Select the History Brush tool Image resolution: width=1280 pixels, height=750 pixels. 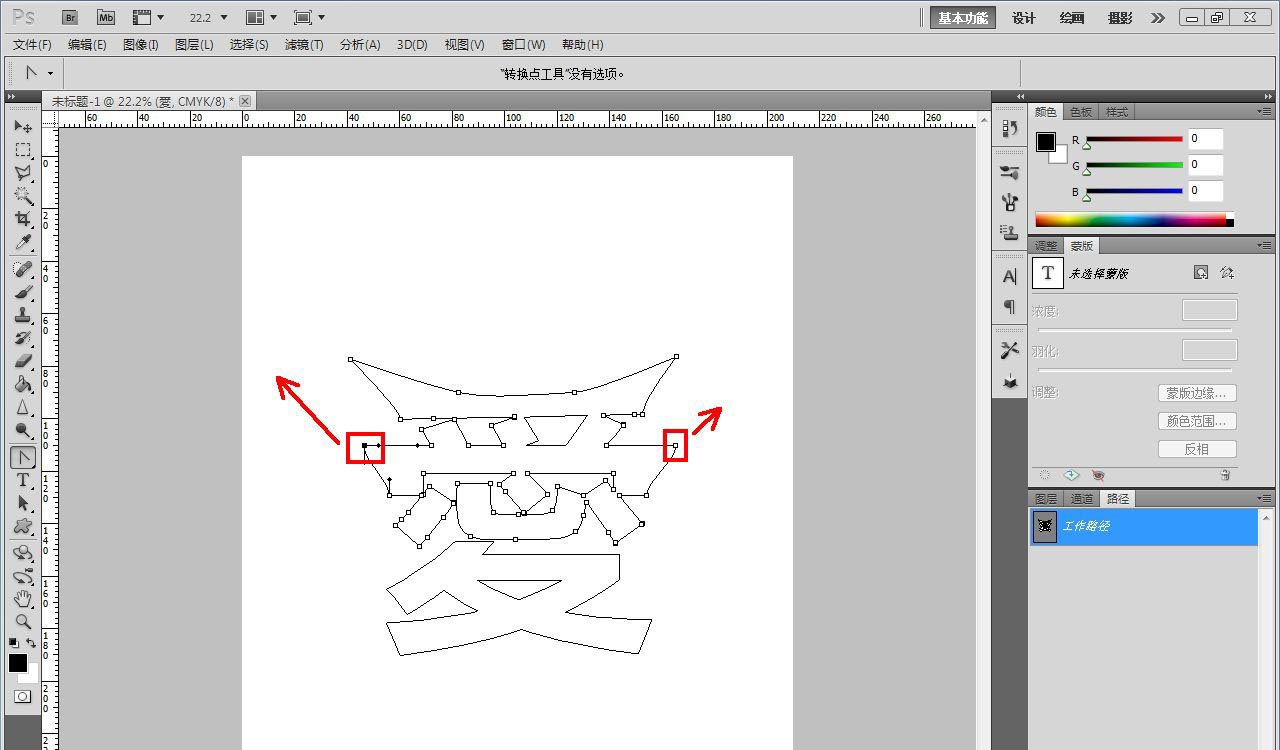pyautogui.click(x=23, y=339)
